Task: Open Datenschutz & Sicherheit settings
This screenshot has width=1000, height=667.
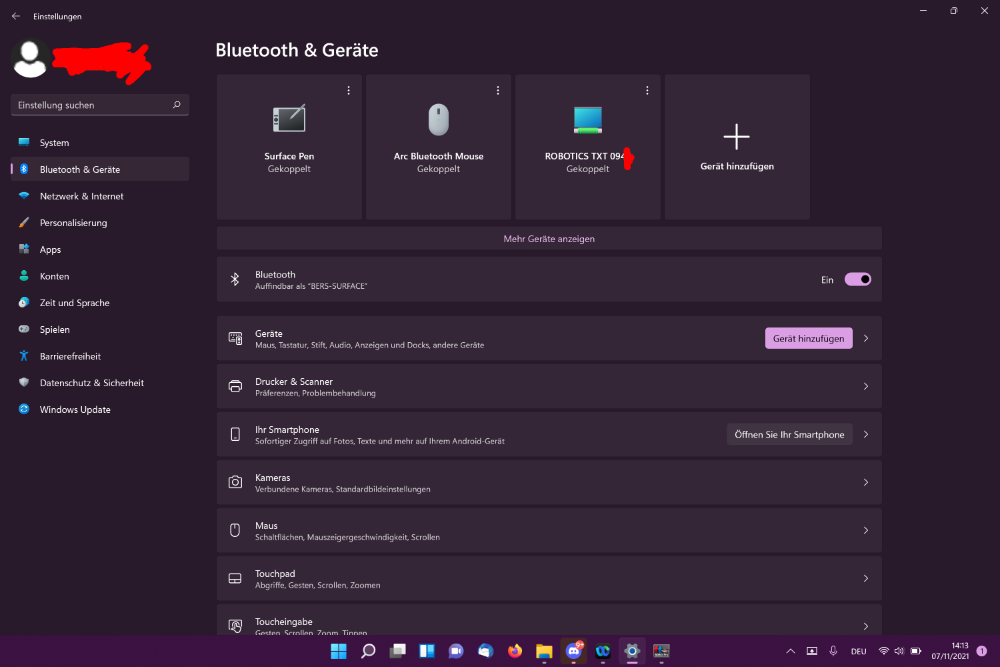Action: (x=100, y=383)
